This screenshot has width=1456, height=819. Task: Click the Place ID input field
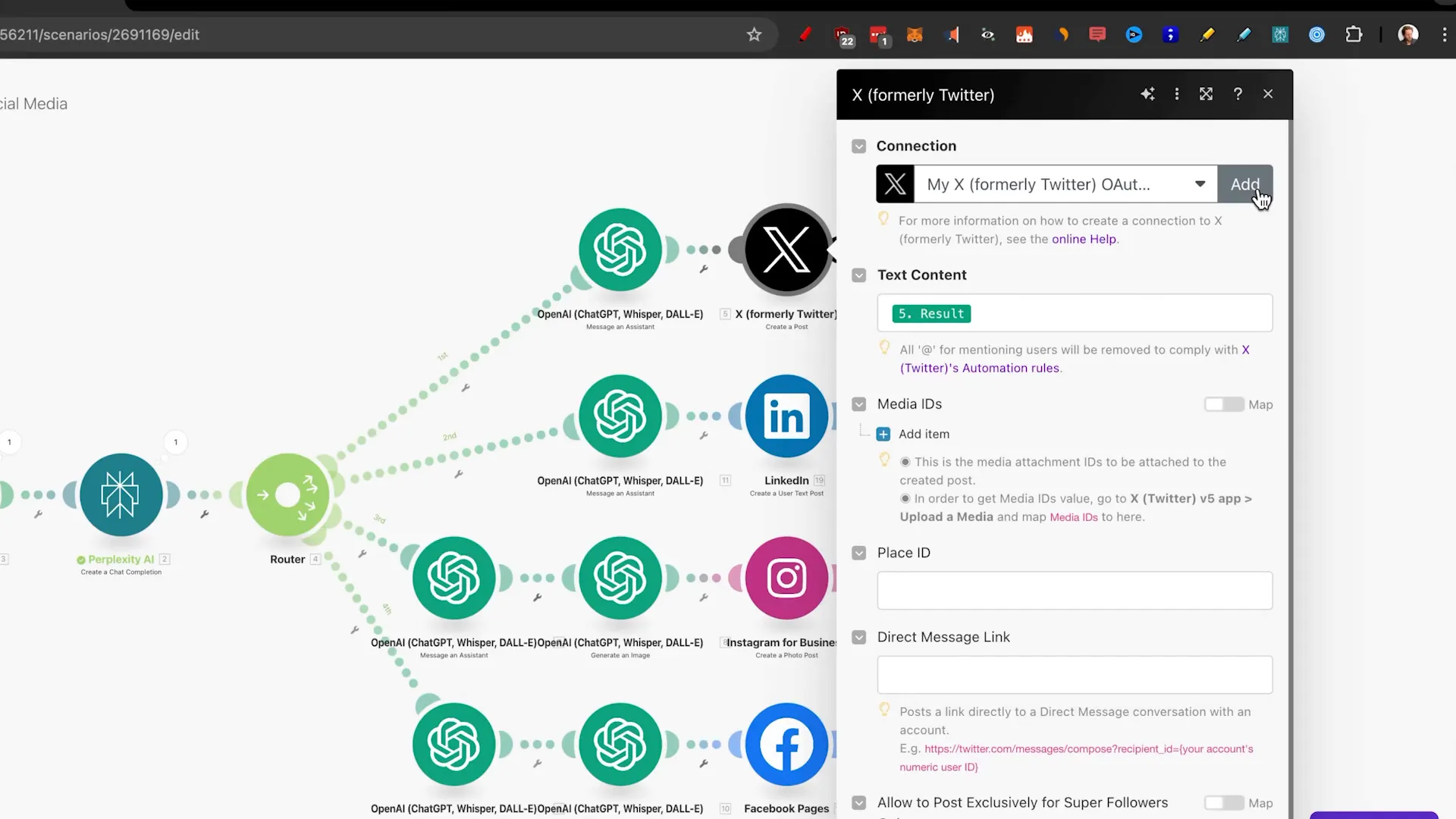tap(1075, 591)
